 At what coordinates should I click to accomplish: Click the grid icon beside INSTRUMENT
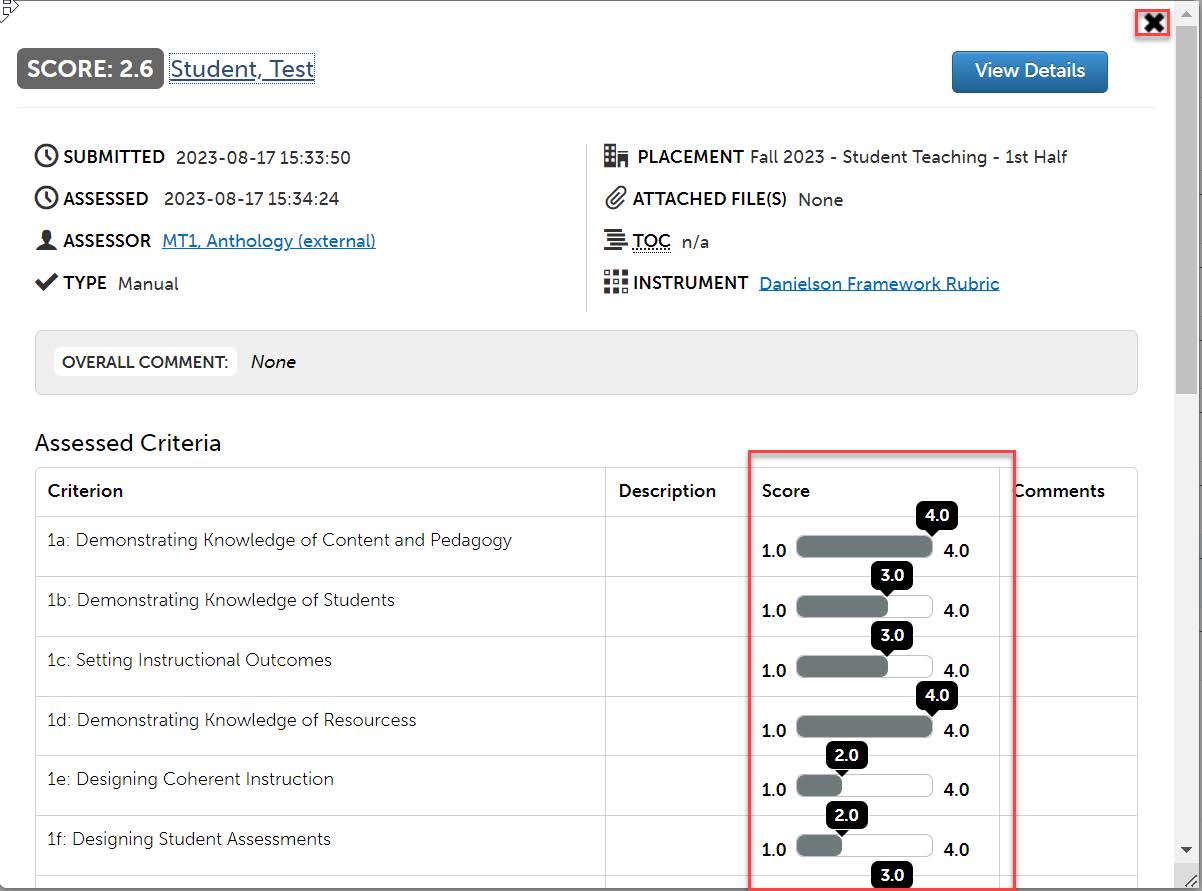616,282
